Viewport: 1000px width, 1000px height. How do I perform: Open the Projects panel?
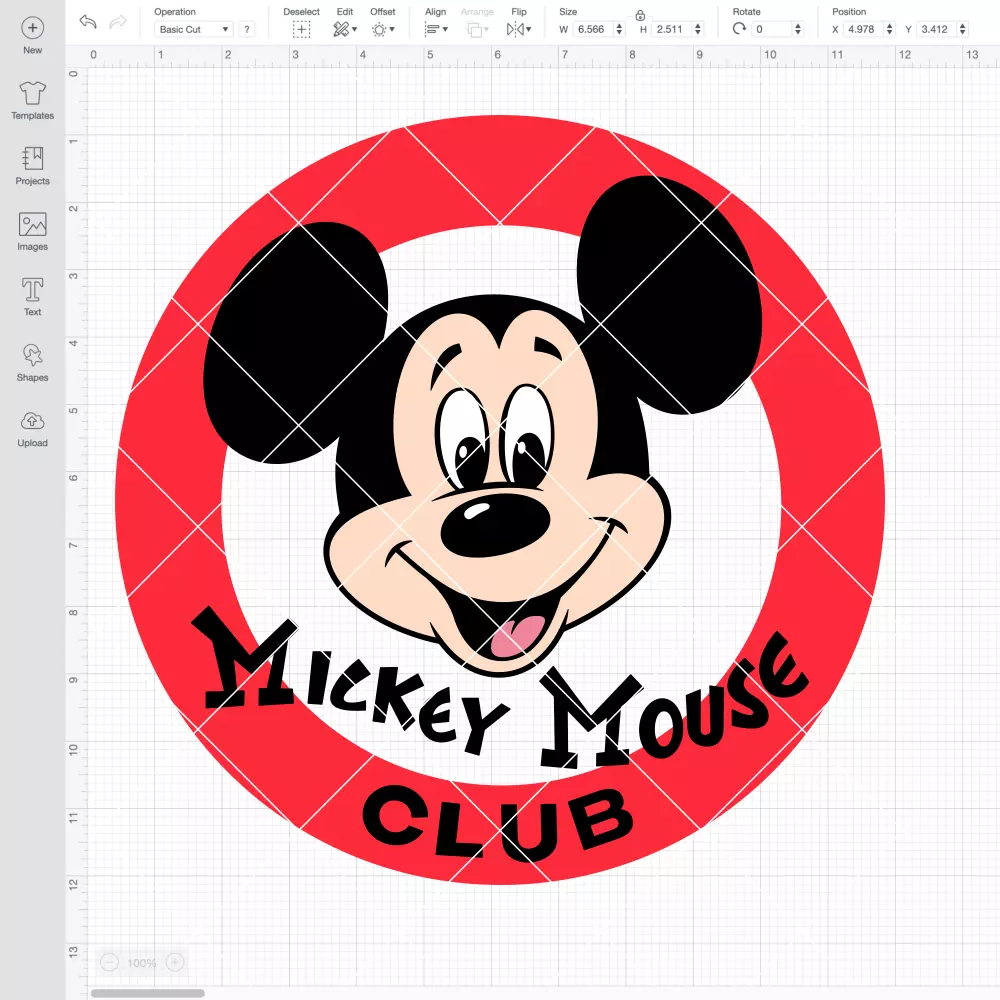pyautogui.click(x=33, y=166)
